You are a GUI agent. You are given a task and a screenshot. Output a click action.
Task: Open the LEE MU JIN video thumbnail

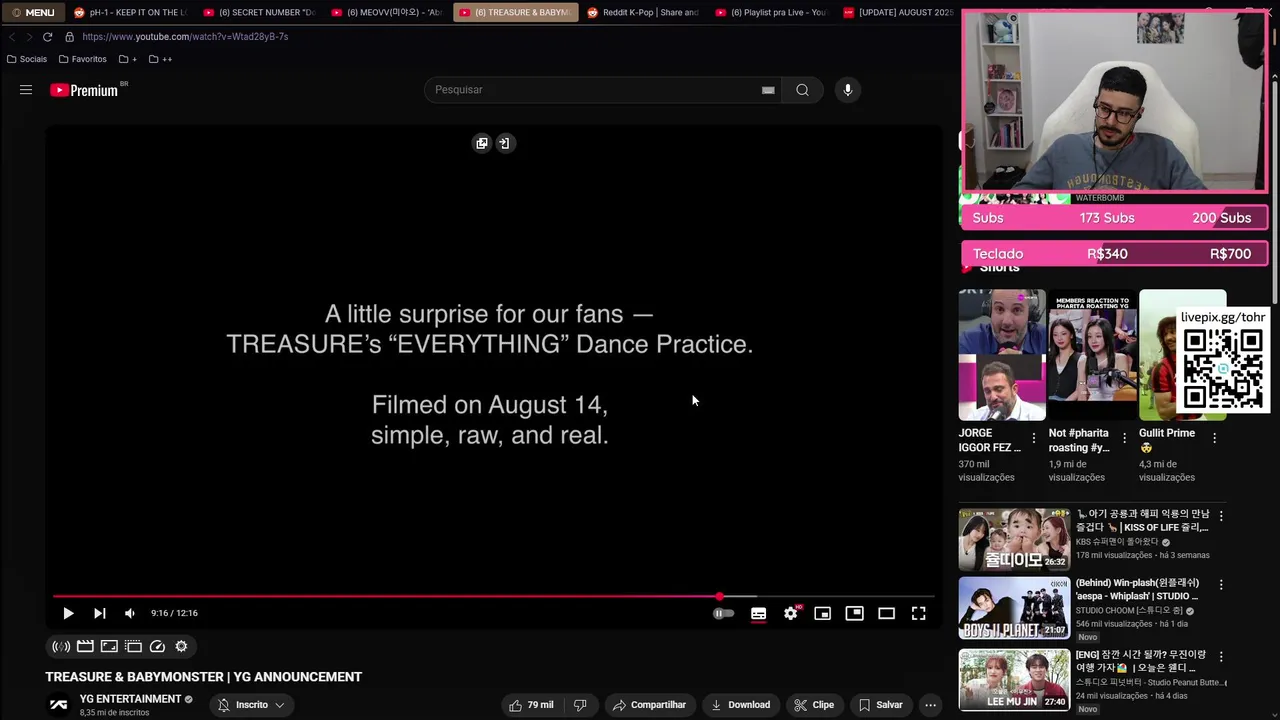(1014, 681)
